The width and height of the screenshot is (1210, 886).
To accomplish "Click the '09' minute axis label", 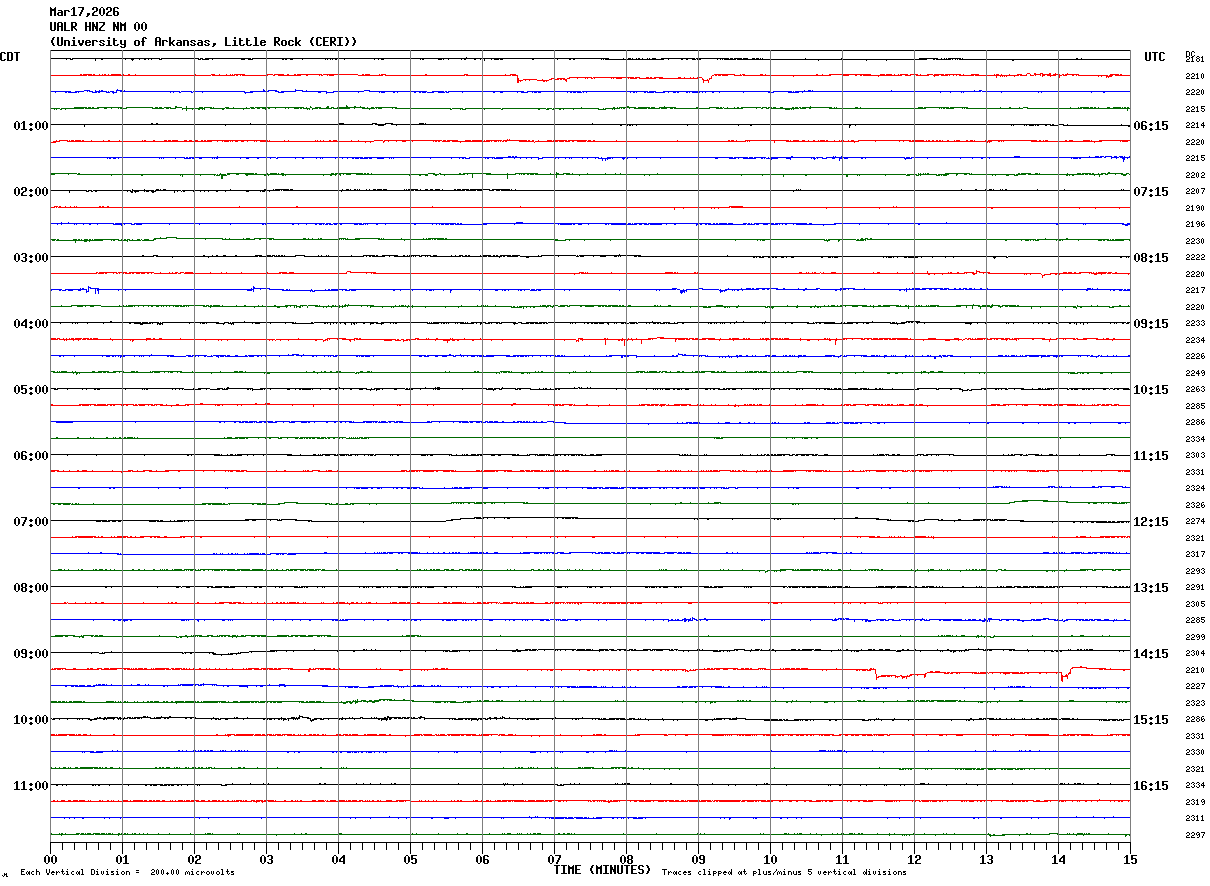I will pos(698,859).
